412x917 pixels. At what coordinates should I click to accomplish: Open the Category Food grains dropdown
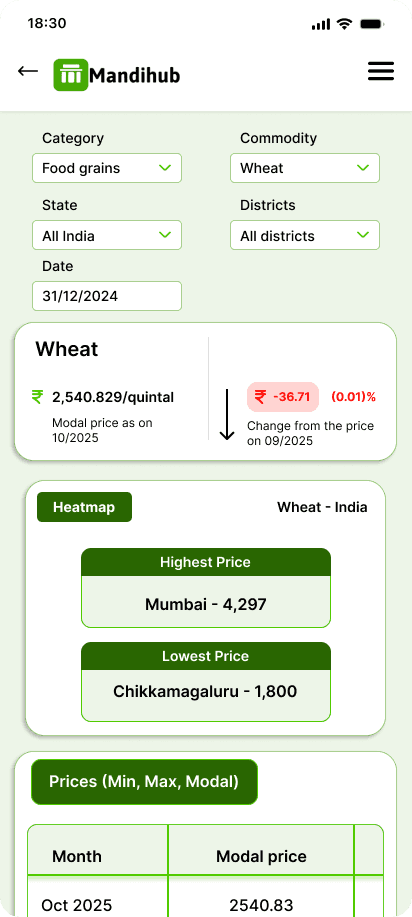click(x=107, y=168)
